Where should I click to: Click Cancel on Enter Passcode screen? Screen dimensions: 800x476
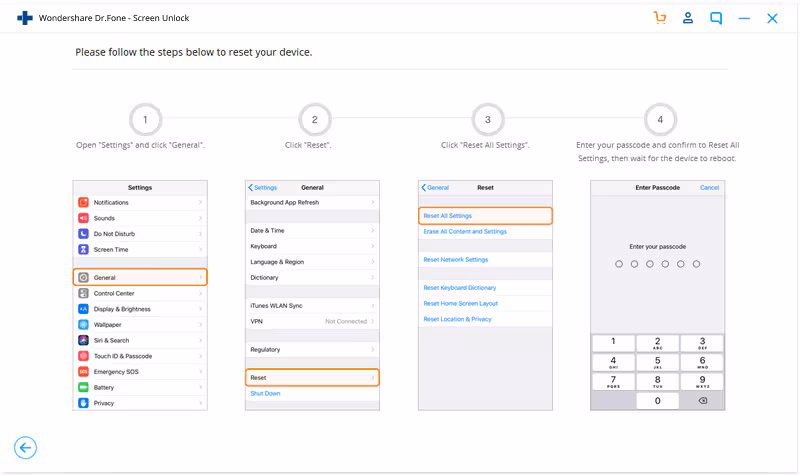click(709, 188)
